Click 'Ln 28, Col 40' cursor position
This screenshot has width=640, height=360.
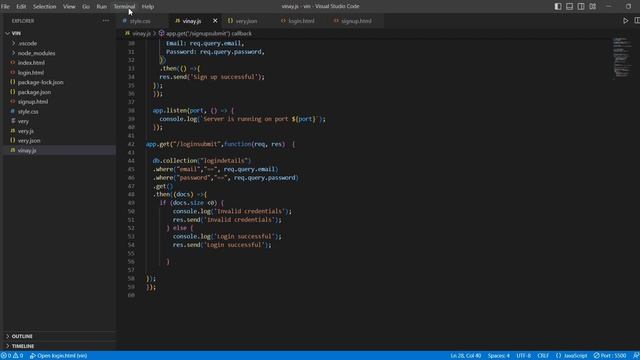[465, 356]
